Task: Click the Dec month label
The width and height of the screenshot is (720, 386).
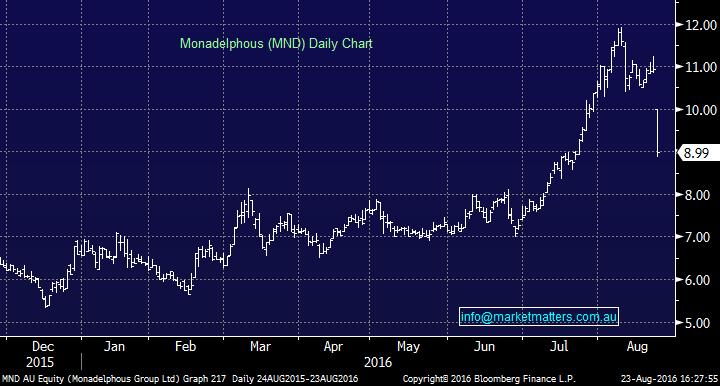Action: point(43,347)
